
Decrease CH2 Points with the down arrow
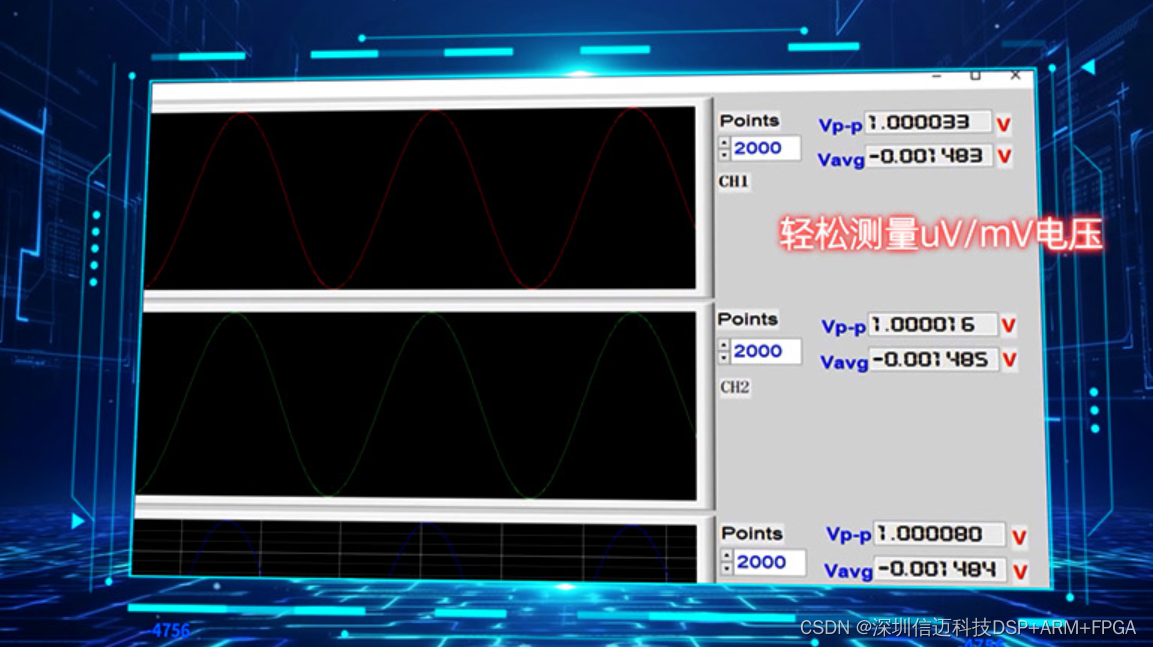click(x=724, y=357)
